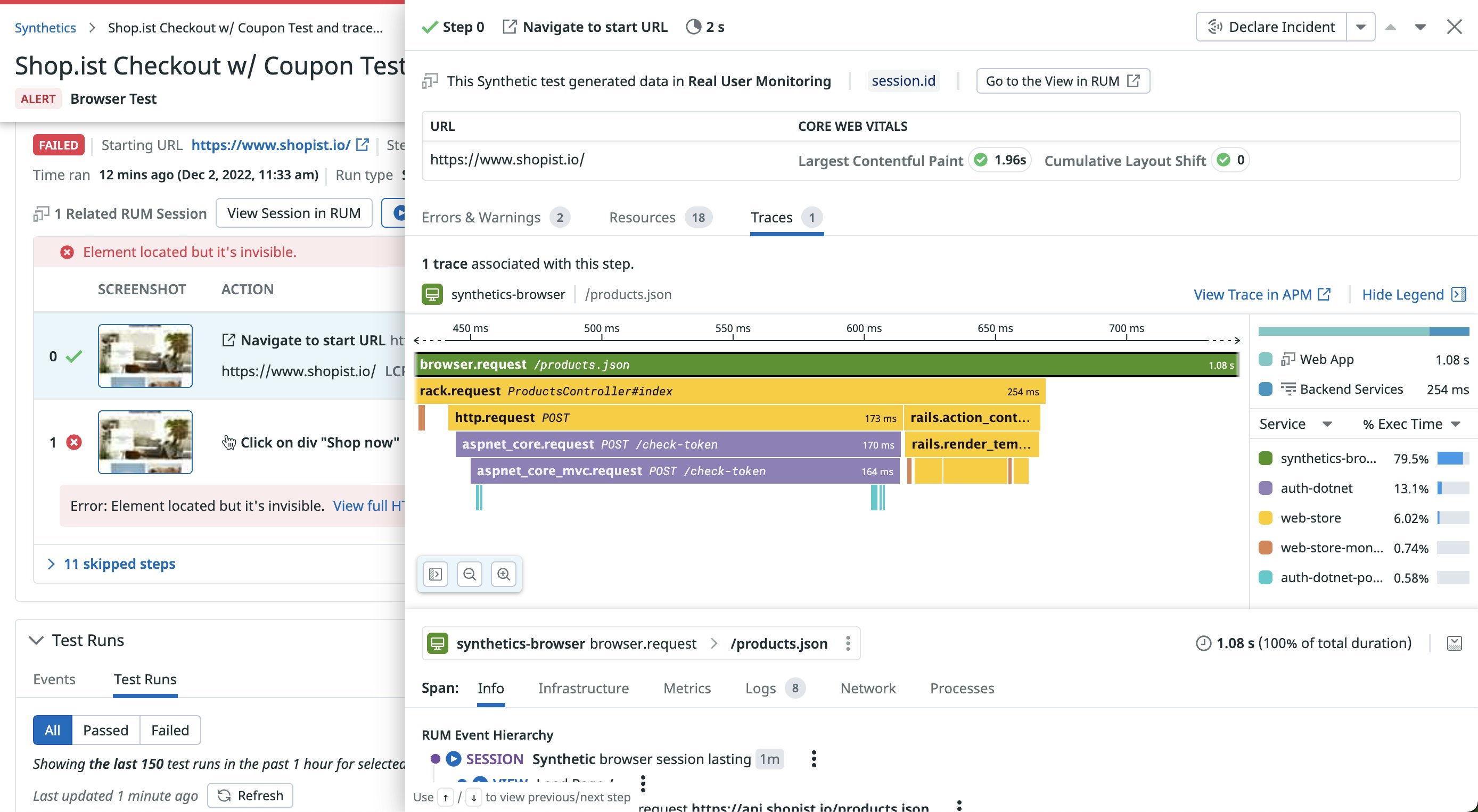Zoom out of the flame graph

[470, 574]
